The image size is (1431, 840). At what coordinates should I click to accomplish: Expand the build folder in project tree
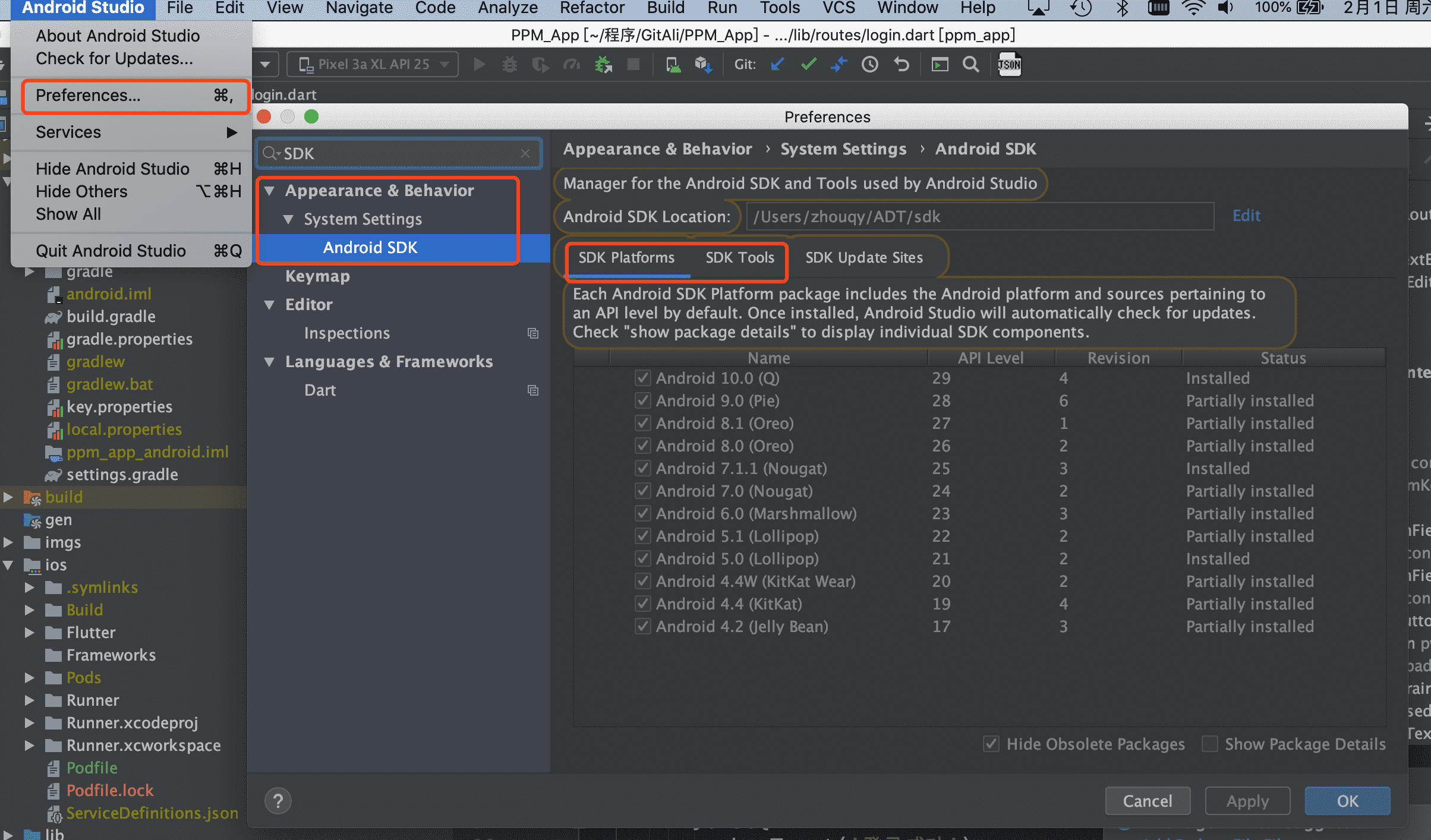[8, 497]
